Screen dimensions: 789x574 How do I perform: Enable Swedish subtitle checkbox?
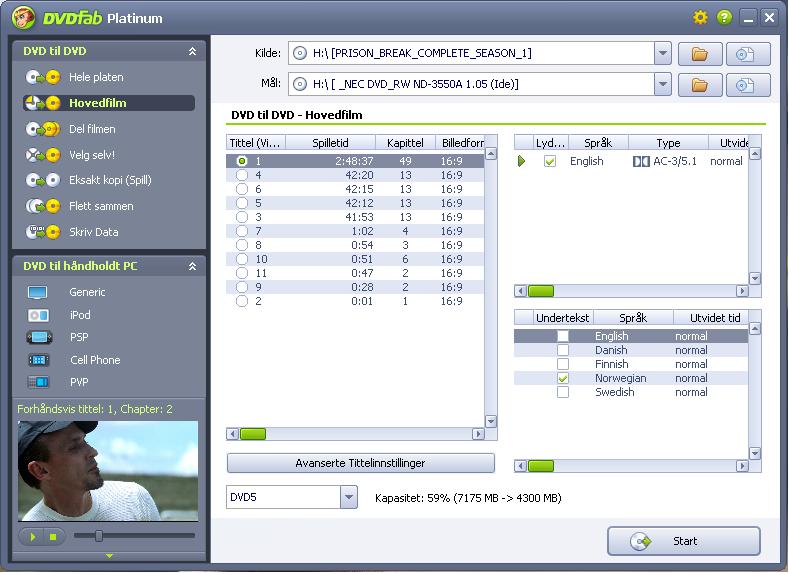pos(563,392)
